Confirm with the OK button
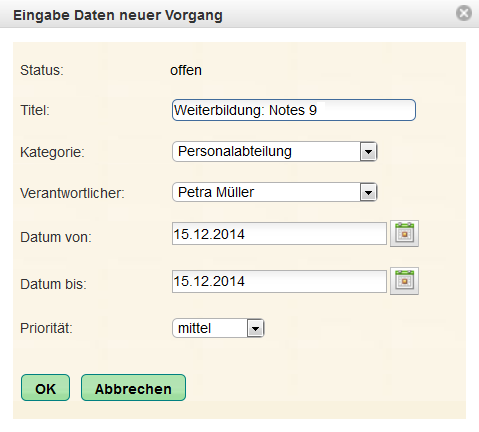 pyautogui.click(x=45, y=388)
